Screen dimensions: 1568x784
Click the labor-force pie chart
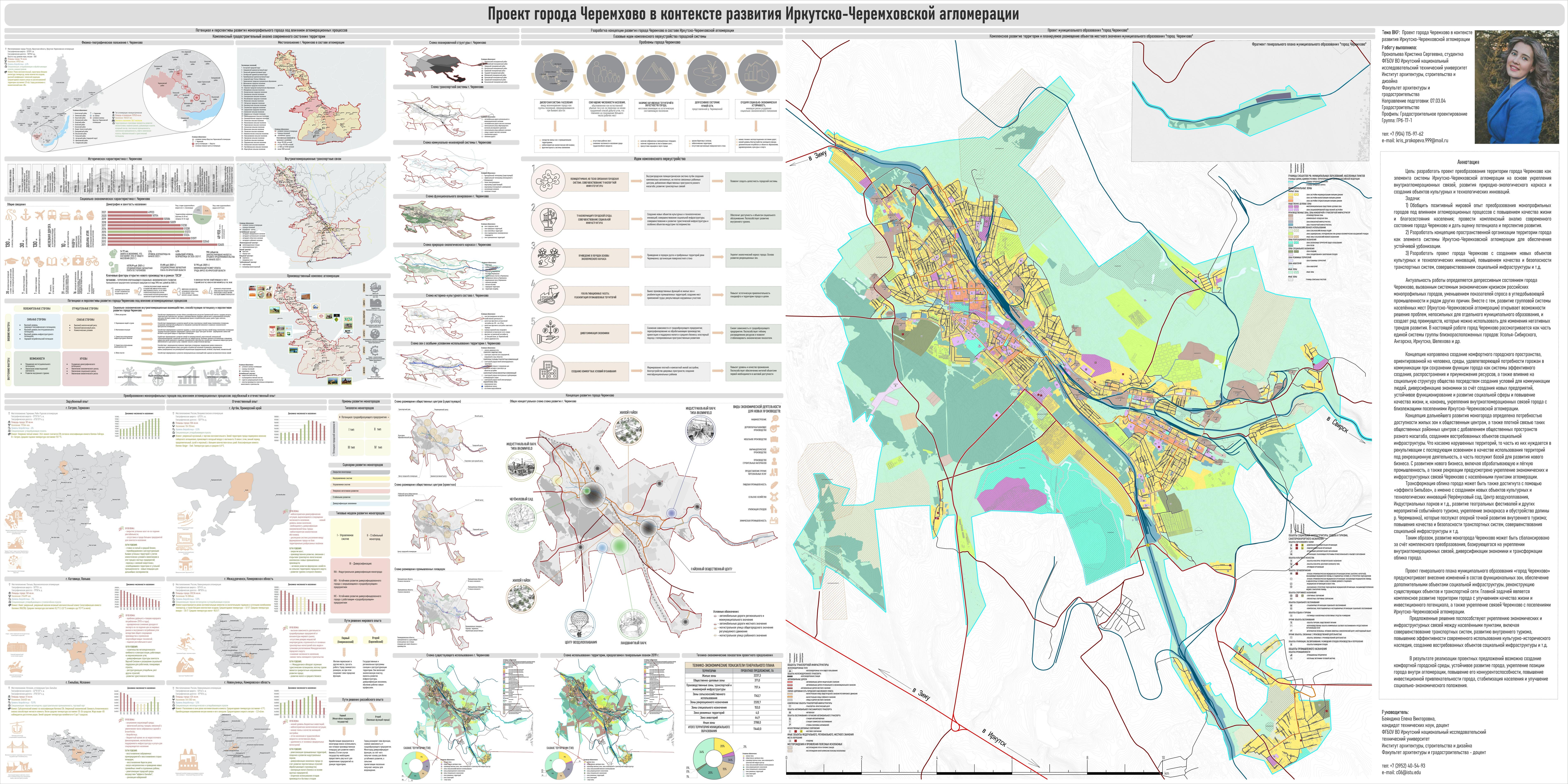tap(202, 215)
